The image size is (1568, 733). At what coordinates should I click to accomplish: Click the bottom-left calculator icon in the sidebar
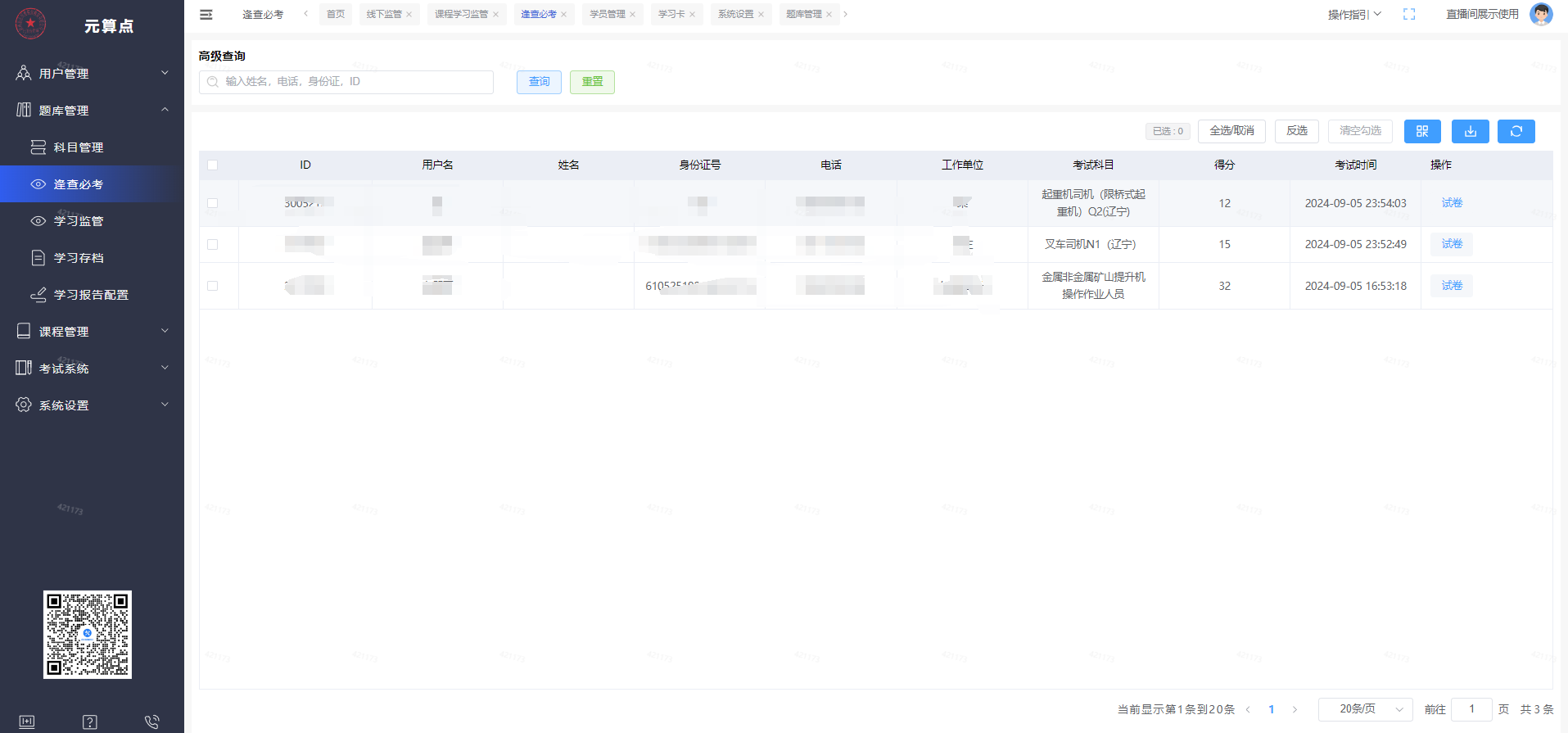(27, 722)
